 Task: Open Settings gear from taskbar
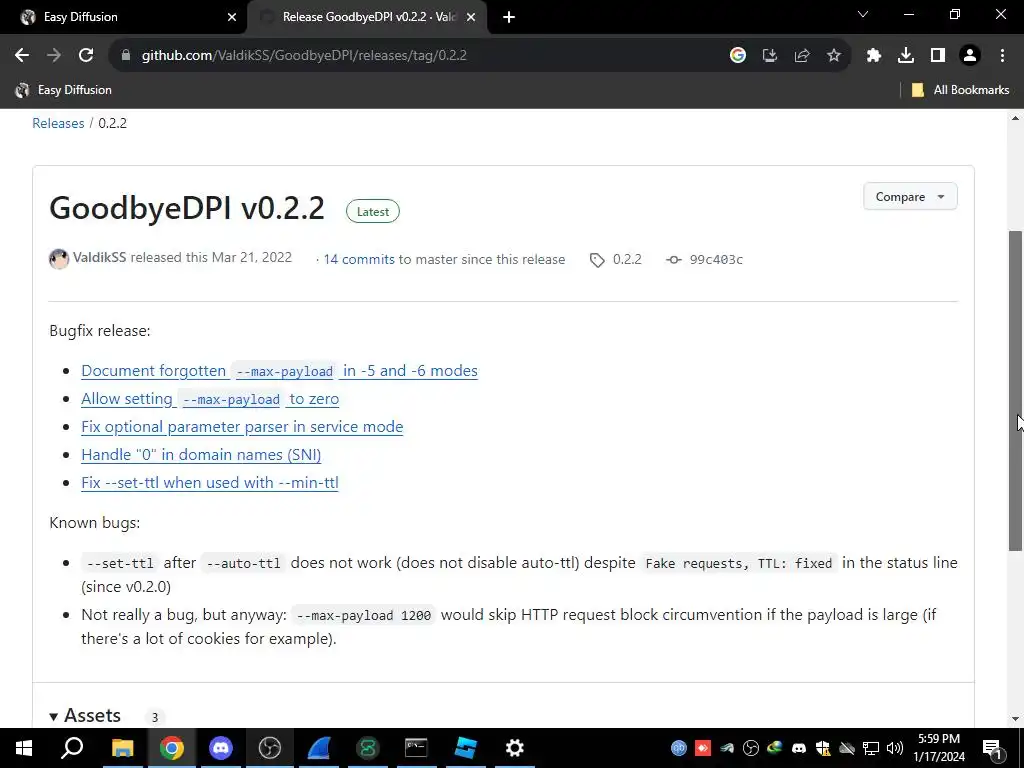pos(515,748)
